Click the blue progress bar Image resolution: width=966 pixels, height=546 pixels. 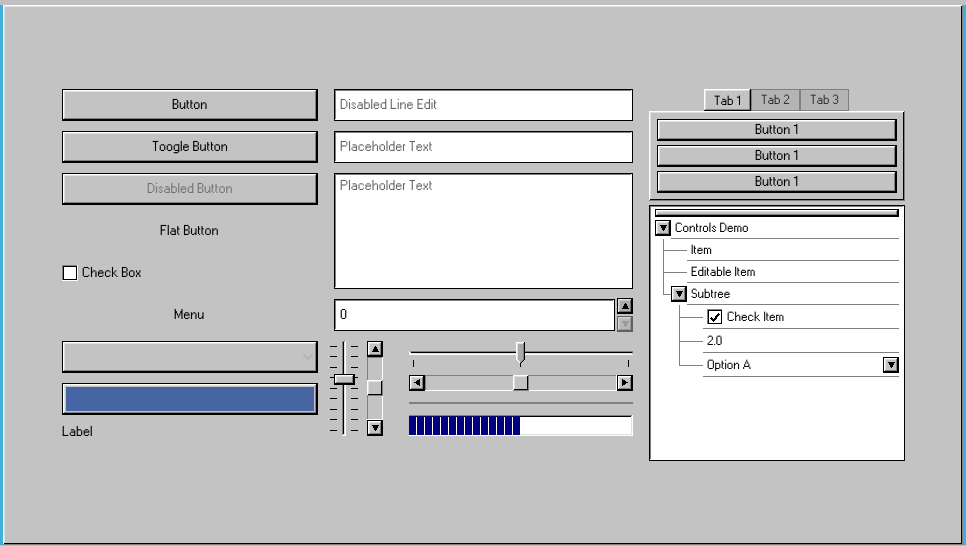(x=521, y=425)
